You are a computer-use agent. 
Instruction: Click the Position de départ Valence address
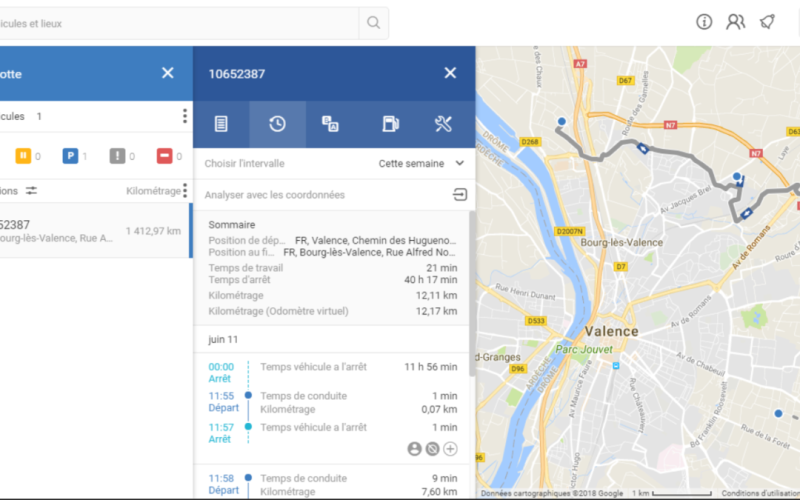pyautogui.click(x=376, y=240)
